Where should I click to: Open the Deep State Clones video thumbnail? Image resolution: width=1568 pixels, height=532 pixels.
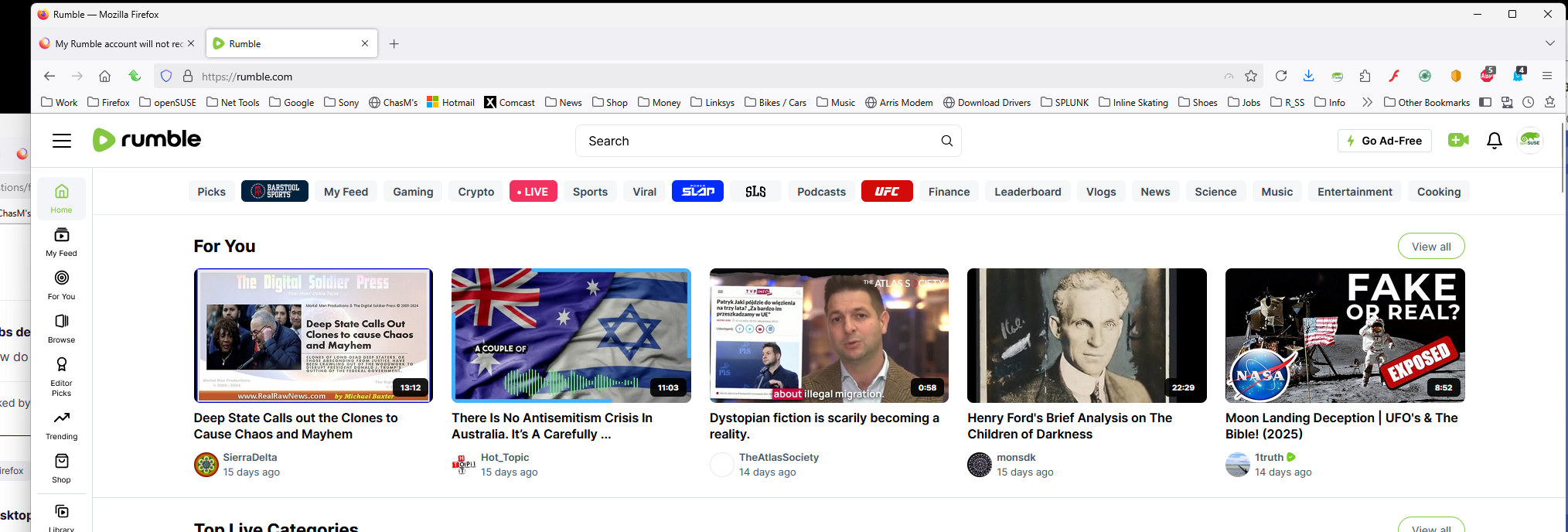[x=313, y=336]
